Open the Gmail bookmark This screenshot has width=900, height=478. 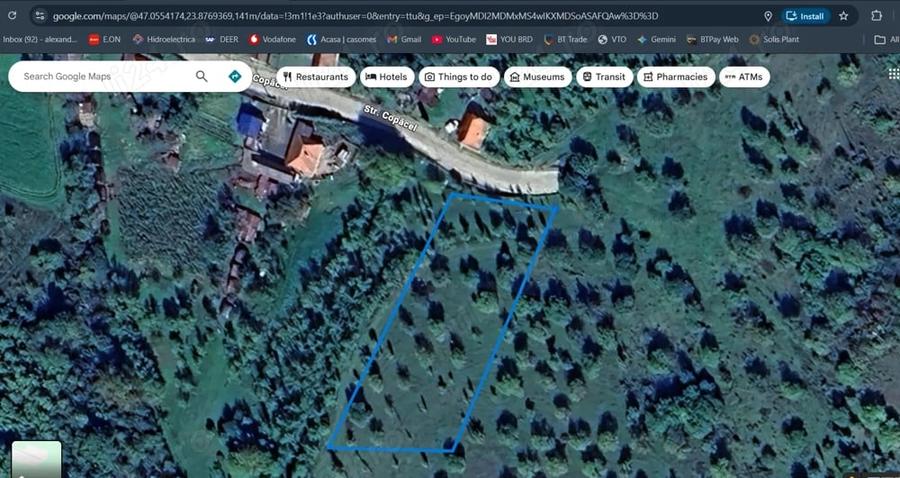point(404,40)
